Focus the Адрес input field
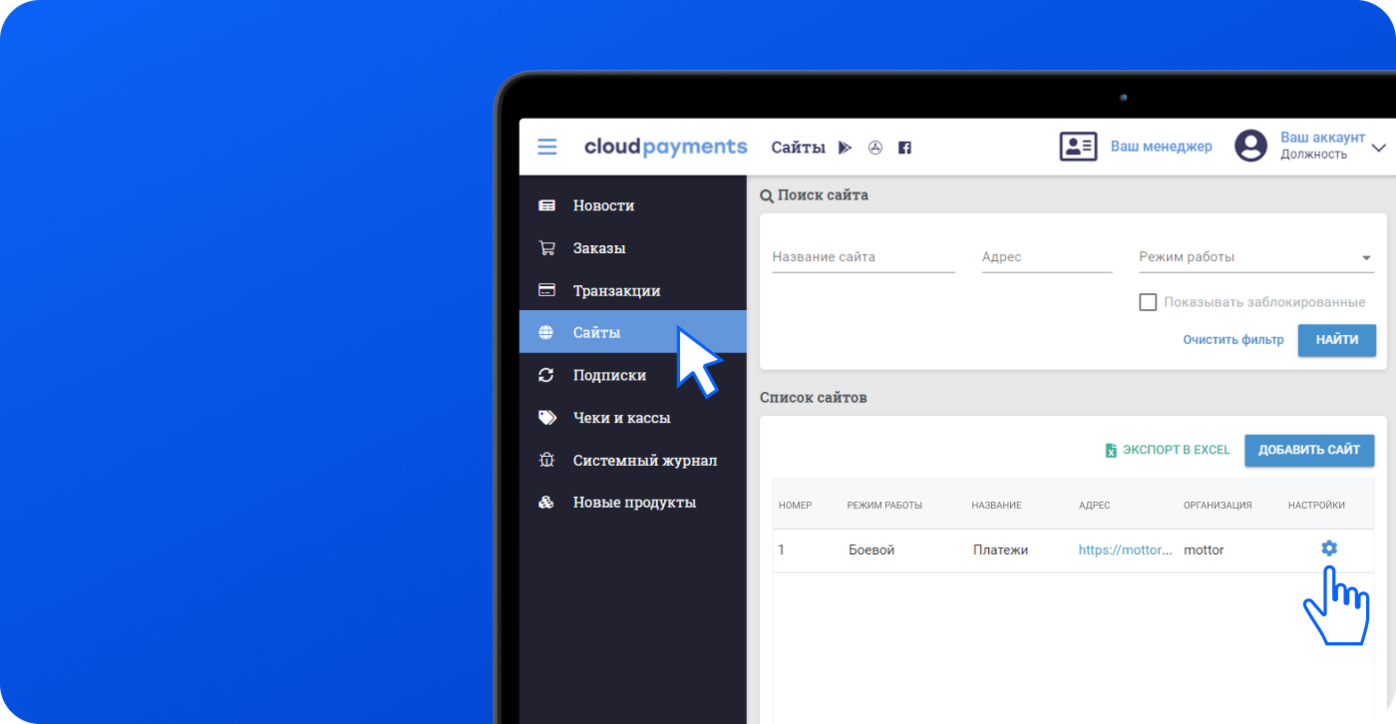 1047,257
